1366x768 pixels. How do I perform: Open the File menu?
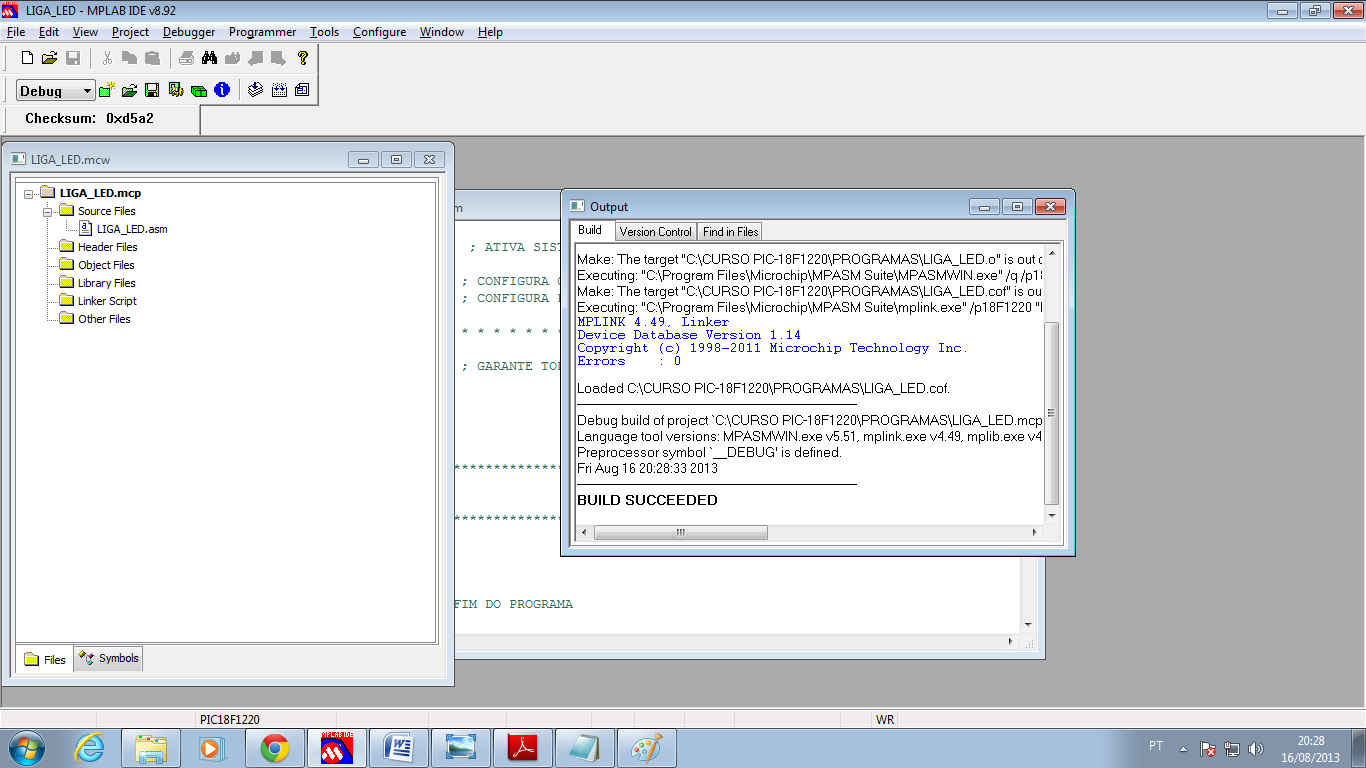coord(16,32)
